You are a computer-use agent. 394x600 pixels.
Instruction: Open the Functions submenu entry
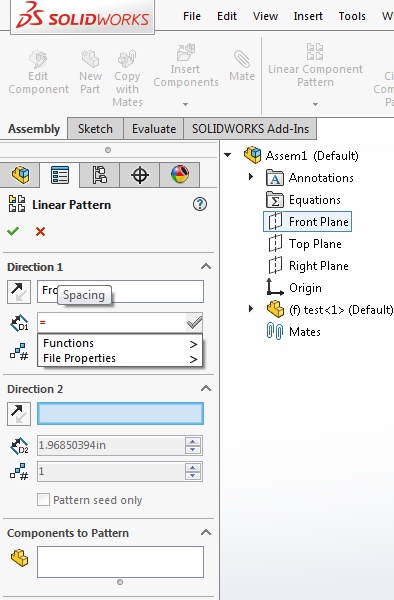120,343
